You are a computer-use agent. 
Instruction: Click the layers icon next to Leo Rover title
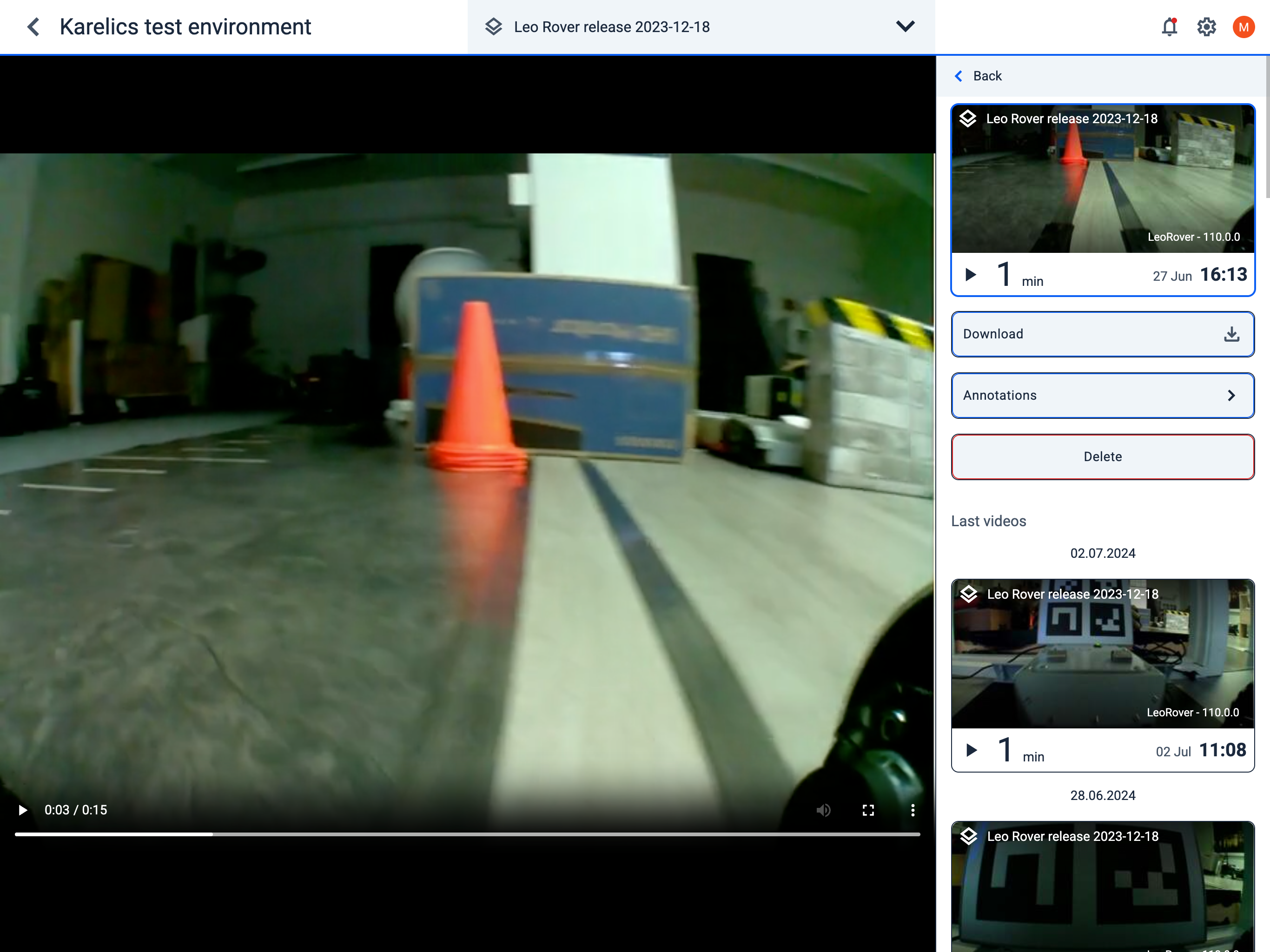pos(968,118)
